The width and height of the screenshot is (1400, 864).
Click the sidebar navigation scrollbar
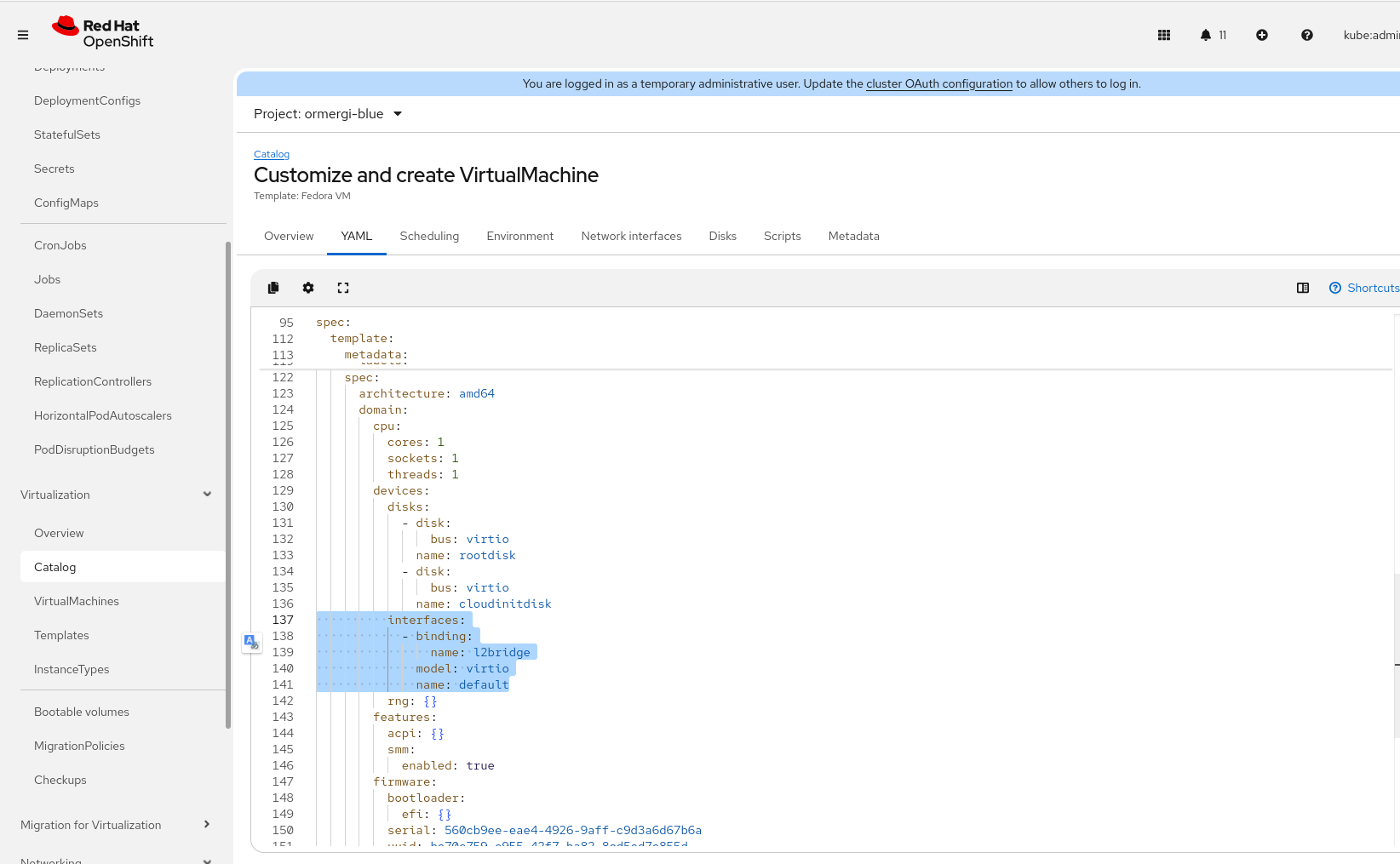tap(228, 485)
